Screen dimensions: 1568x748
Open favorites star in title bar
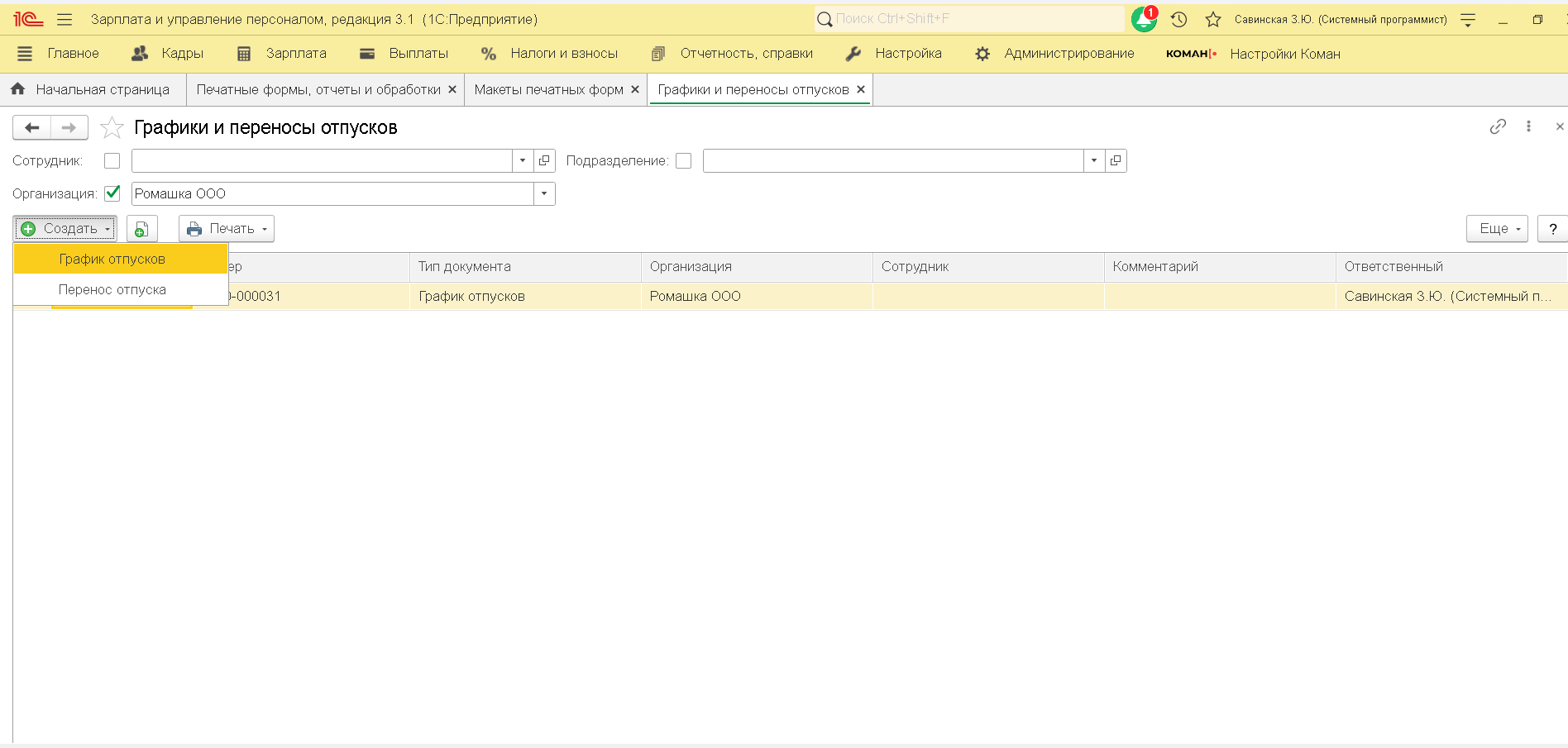click(1212, 19)
